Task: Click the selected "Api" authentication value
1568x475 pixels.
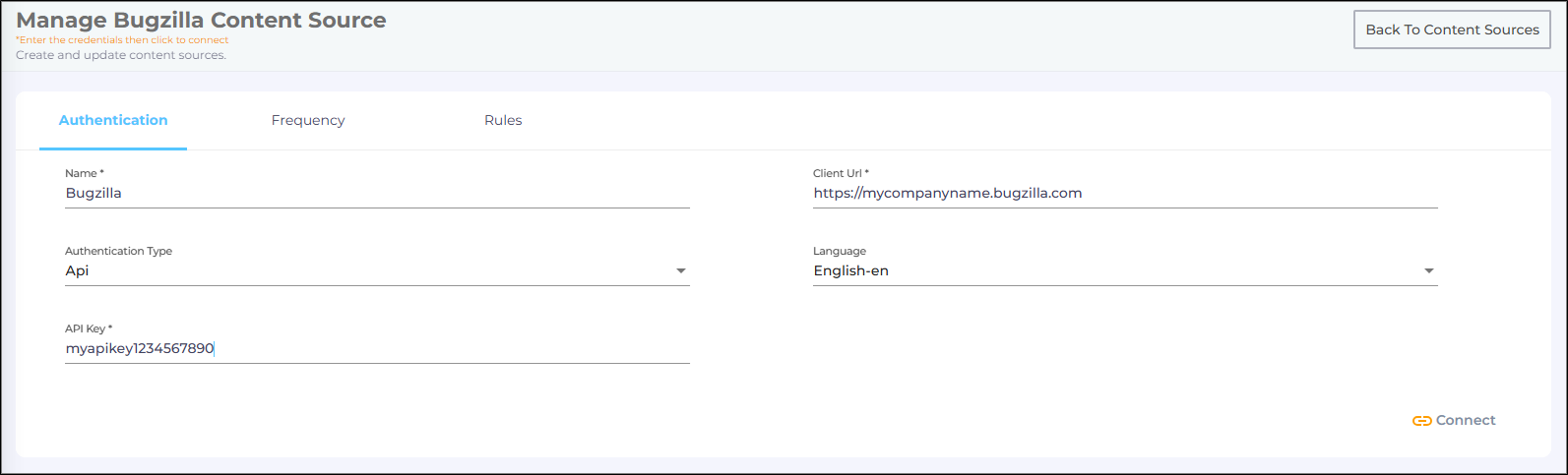Action: (x=78, y=271)
